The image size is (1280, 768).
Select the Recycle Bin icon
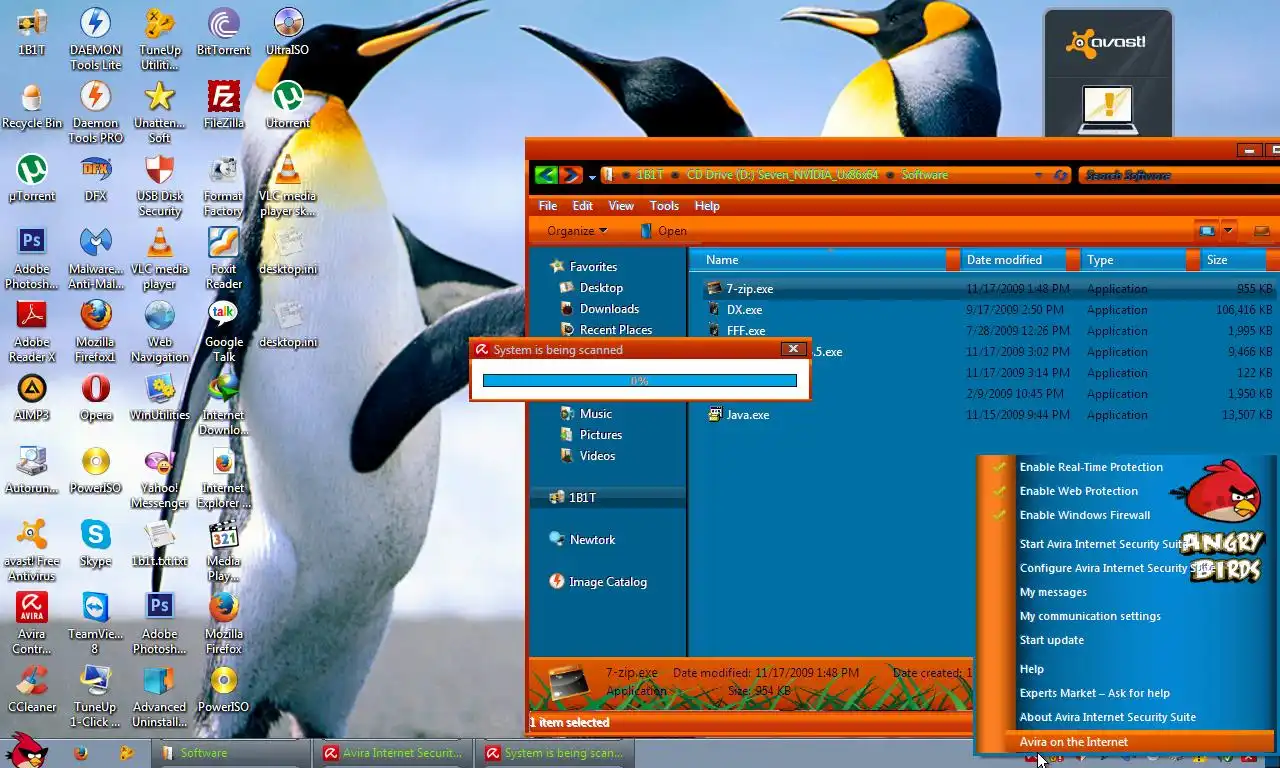pyautogui.click(x=32, y=105)
